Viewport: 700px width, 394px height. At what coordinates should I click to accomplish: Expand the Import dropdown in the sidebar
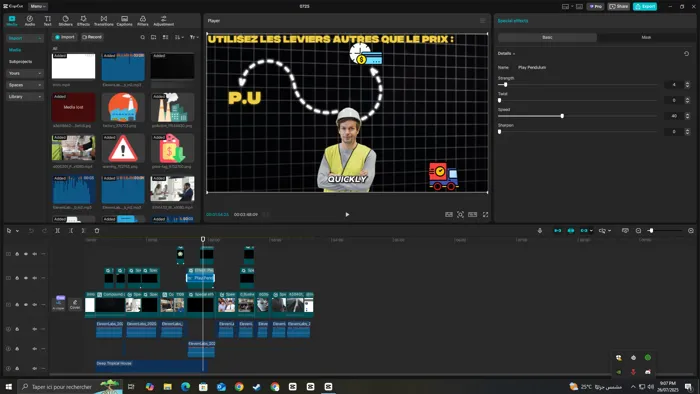pyautogui.click(x=25, y=38)
